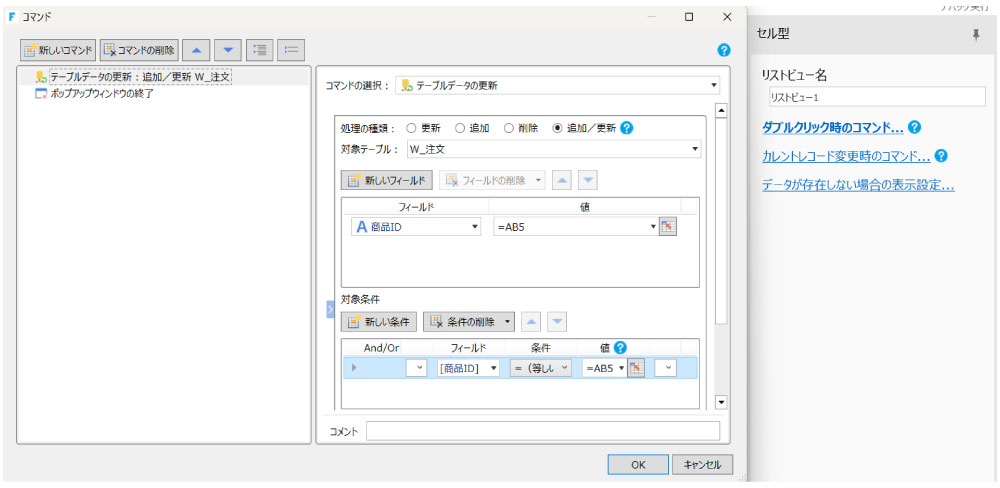Open the =AB5 value dropdown in the field table
Image resolution: width=1000 pixels, height=488 pixels.
coord(653,227)
